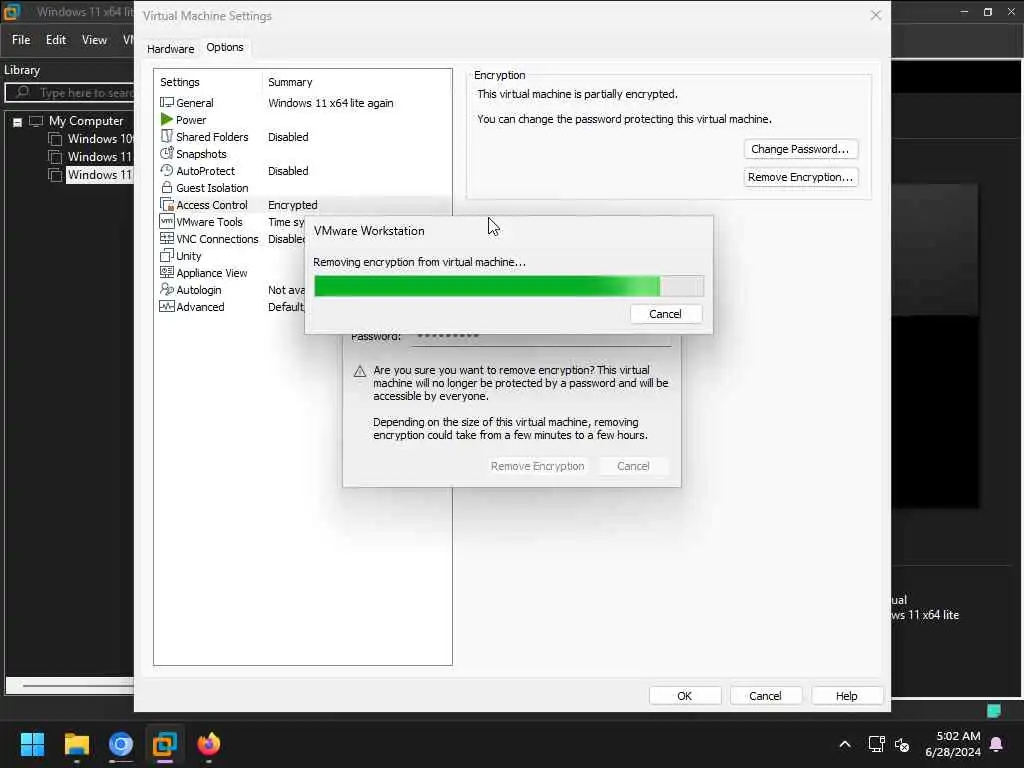Open Firefox from taskbar
1024x768 pixels.
pyautogui.click(x=209, y=744)
